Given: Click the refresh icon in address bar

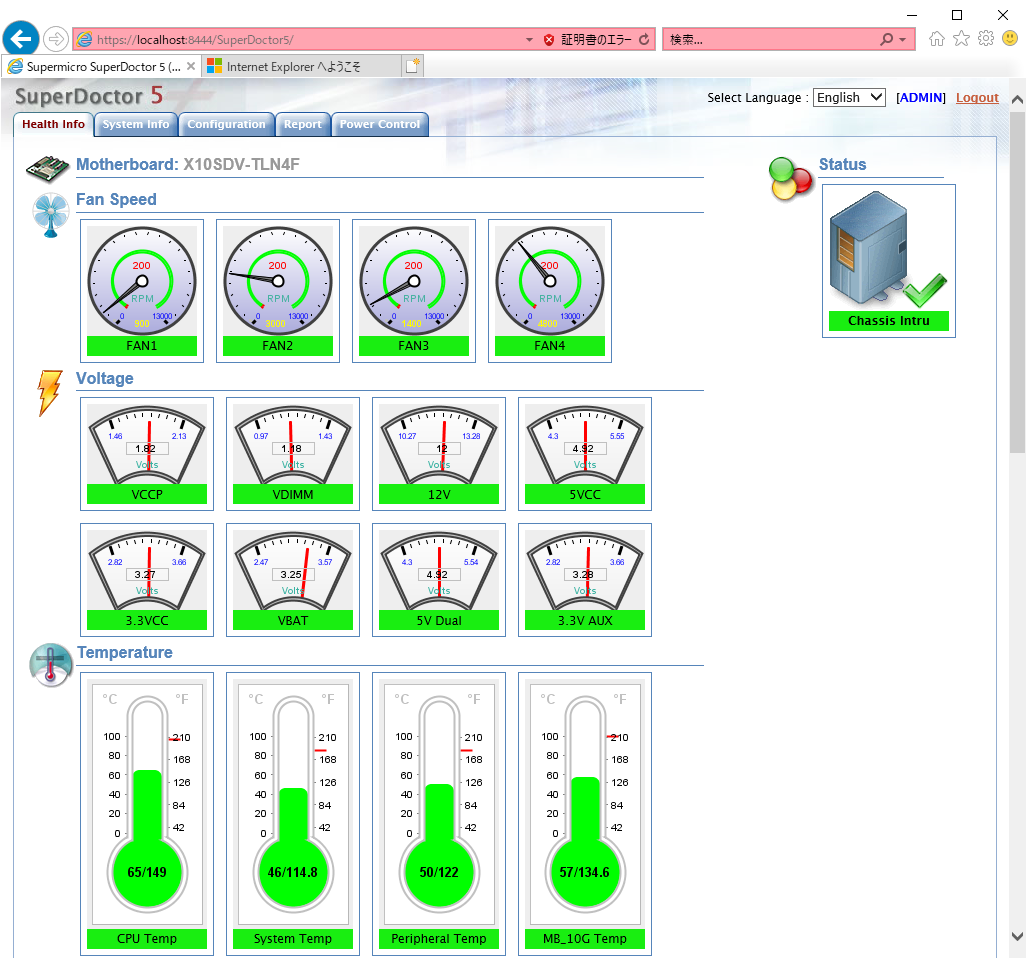Looking at the screenshot, I should click(x=644, y=39).
